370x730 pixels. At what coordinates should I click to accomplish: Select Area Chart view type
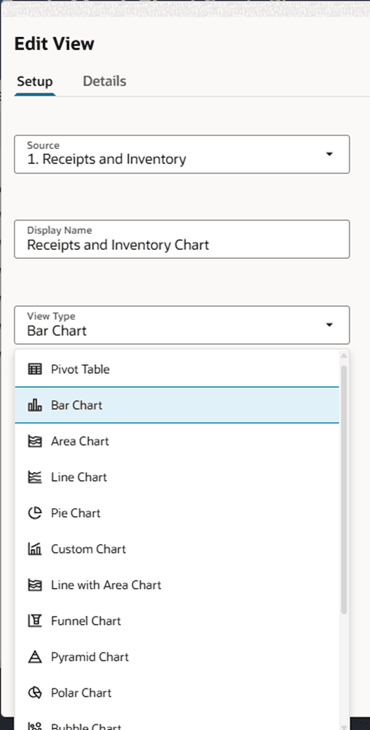[x=177, y=441]
